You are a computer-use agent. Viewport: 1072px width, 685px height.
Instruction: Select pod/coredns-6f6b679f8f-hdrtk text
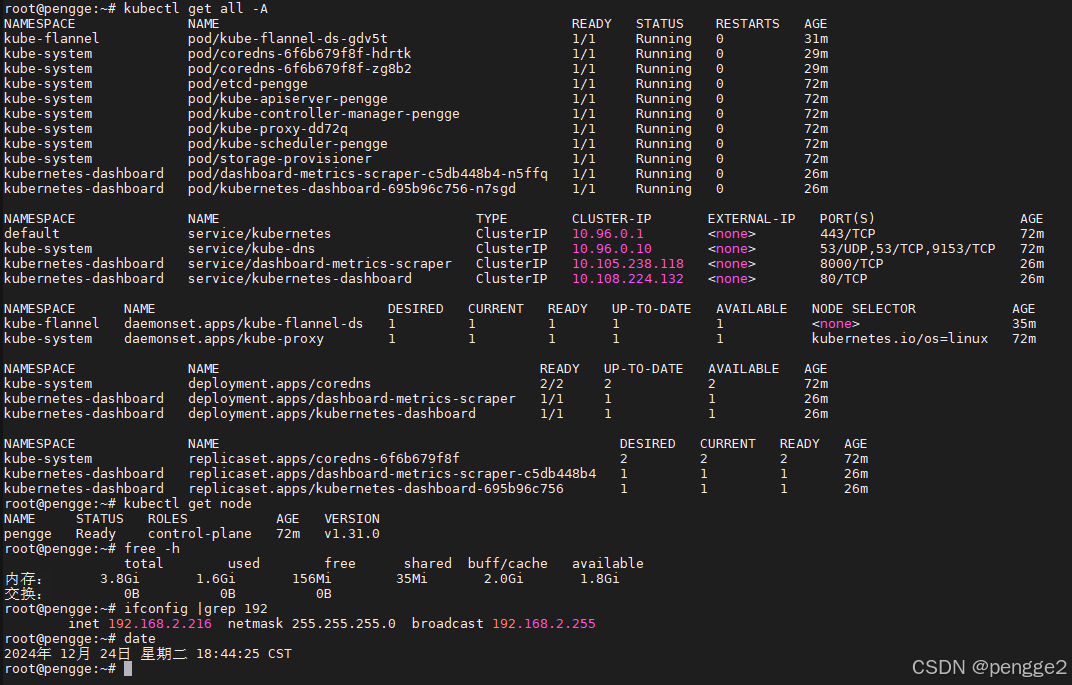[x=299, y=54]
